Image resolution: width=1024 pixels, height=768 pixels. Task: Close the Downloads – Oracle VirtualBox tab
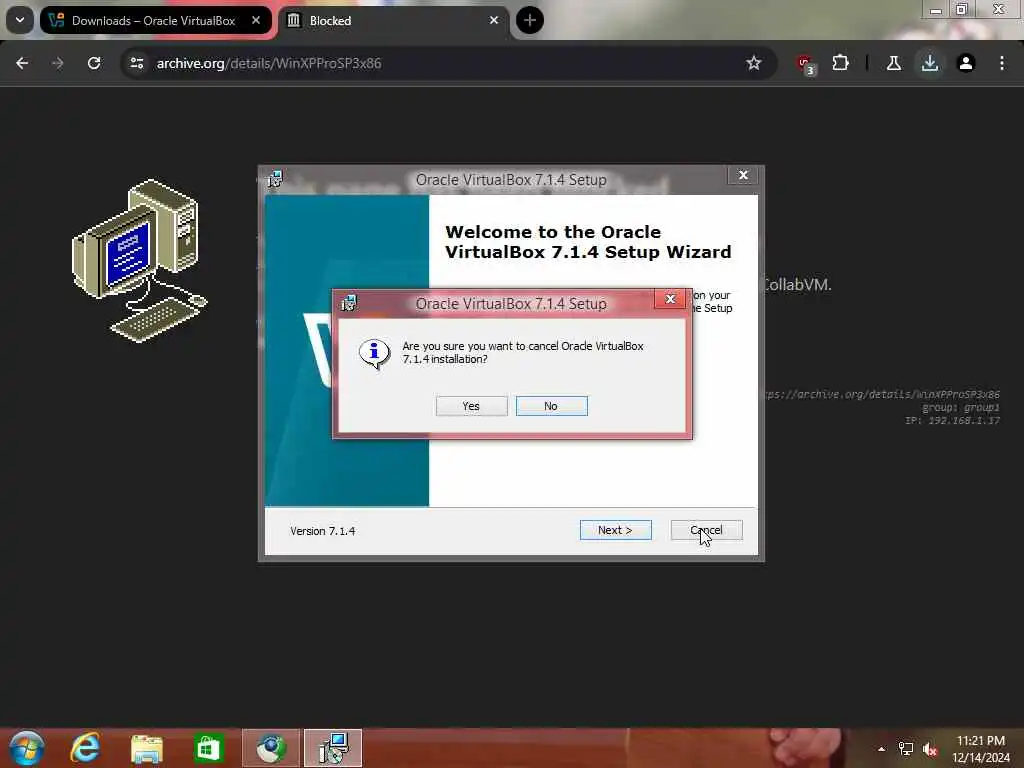pyautogui.click(x=256, y=20)
